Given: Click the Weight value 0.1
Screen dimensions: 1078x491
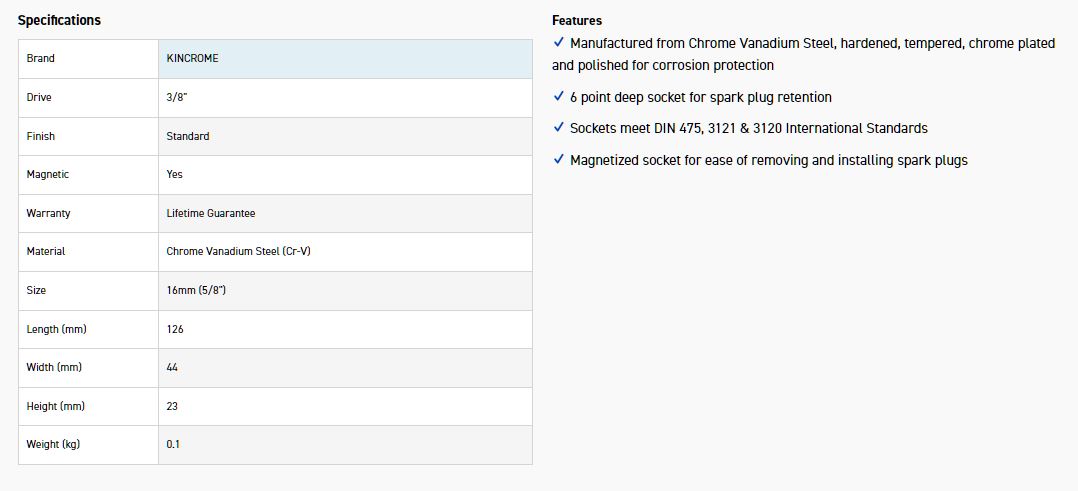Looking at the screenshot, I should point(174,444).
